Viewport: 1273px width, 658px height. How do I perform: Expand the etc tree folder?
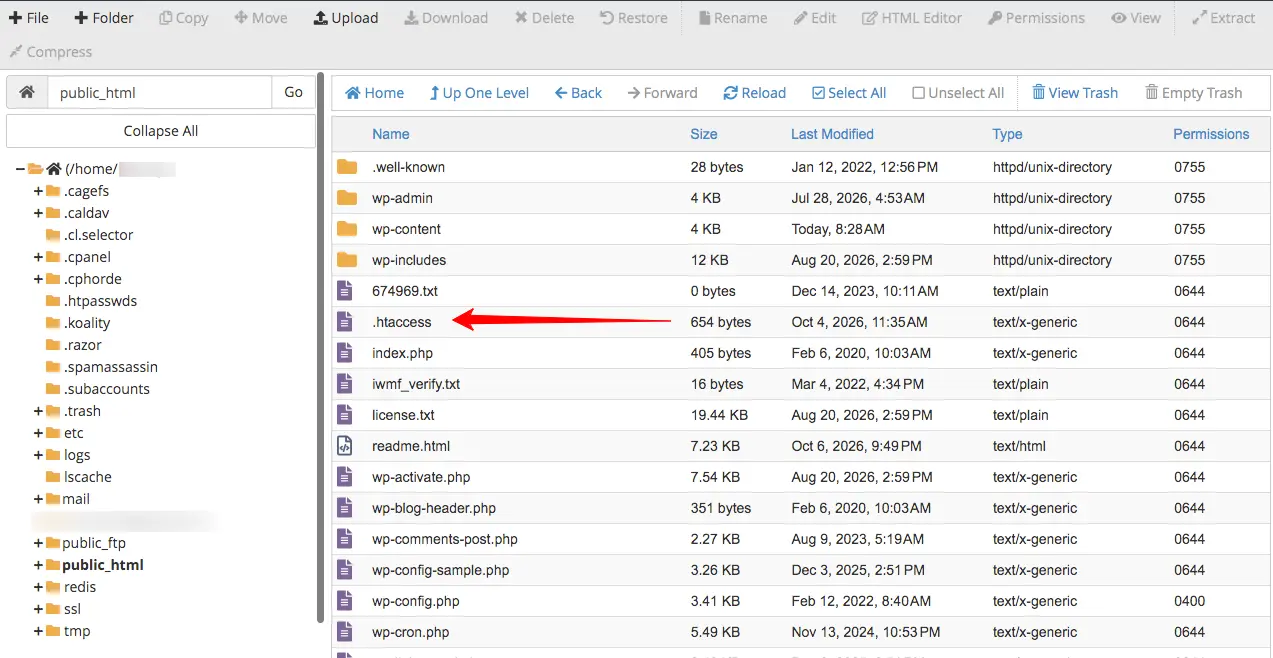click(38, 433)
